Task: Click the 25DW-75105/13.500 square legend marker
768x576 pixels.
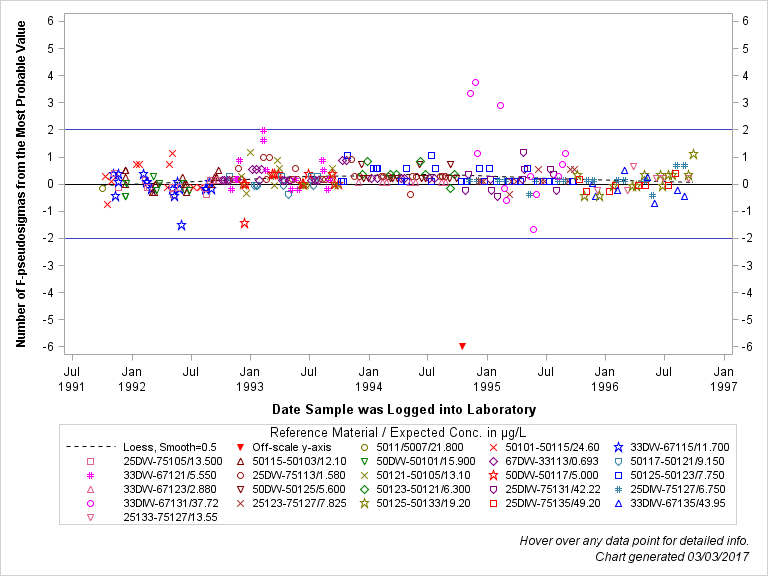Action: [x=91, y=461]
